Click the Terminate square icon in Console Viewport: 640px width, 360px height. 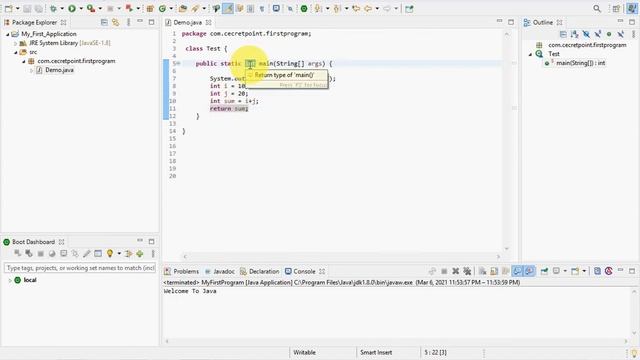click(x=444, y=271)
